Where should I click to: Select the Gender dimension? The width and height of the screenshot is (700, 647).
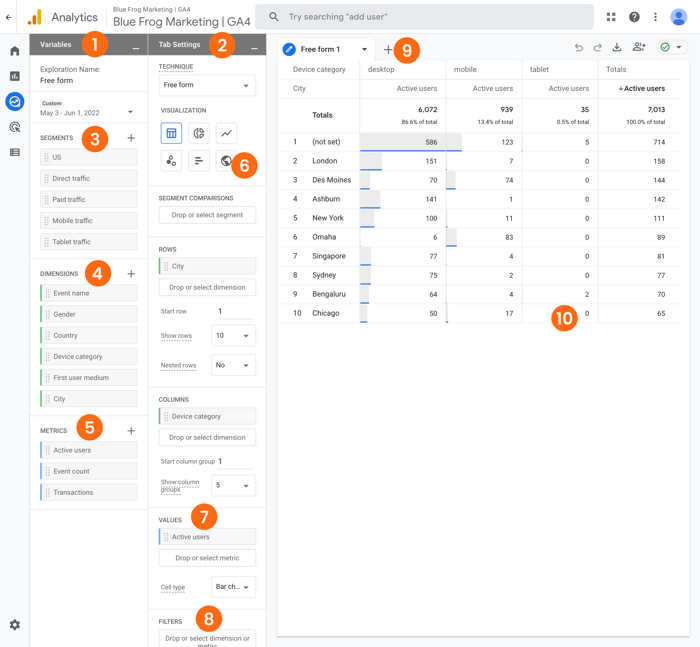[89, 314]
